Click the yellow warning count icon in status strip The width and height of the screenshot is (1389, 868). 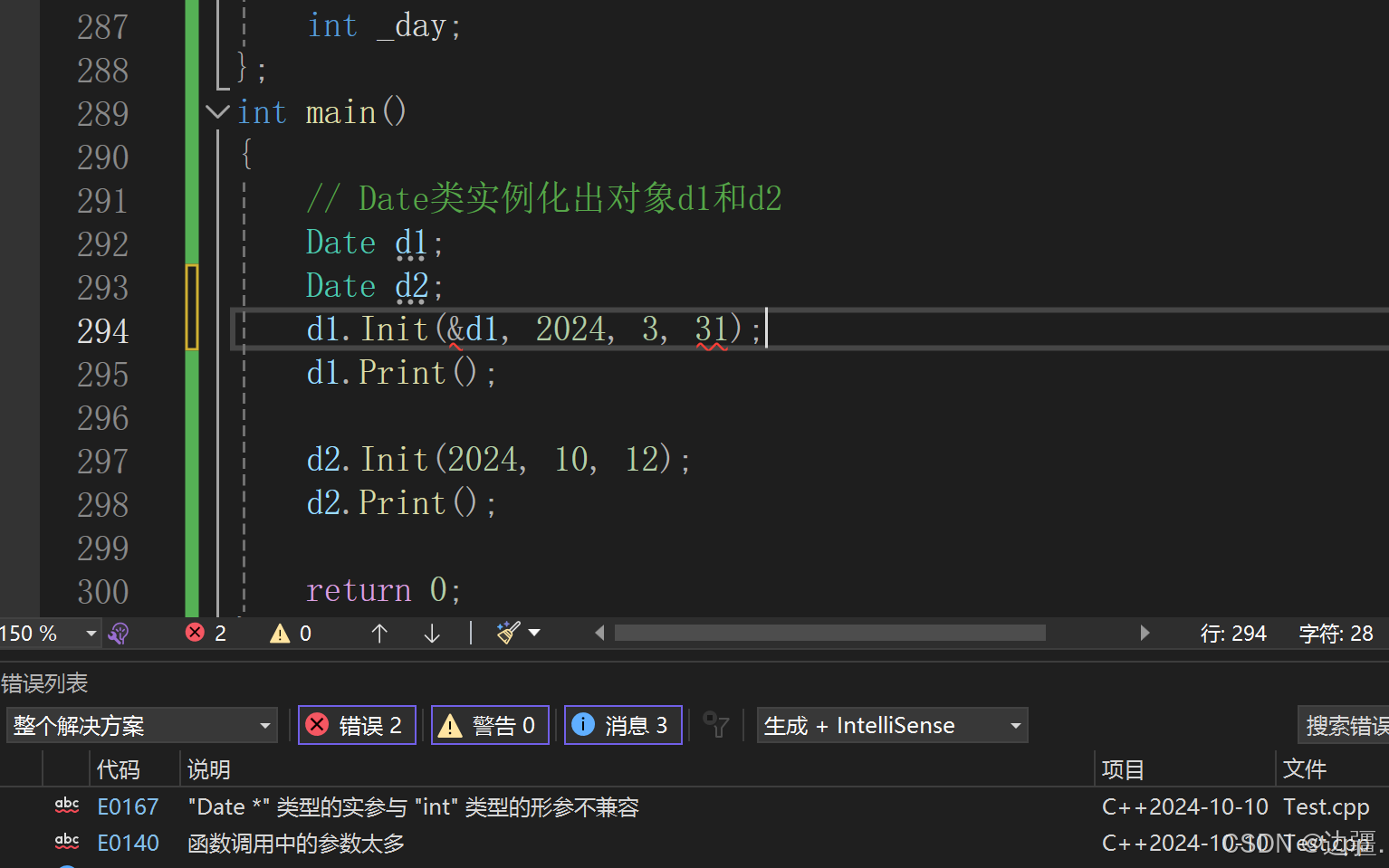280,634
